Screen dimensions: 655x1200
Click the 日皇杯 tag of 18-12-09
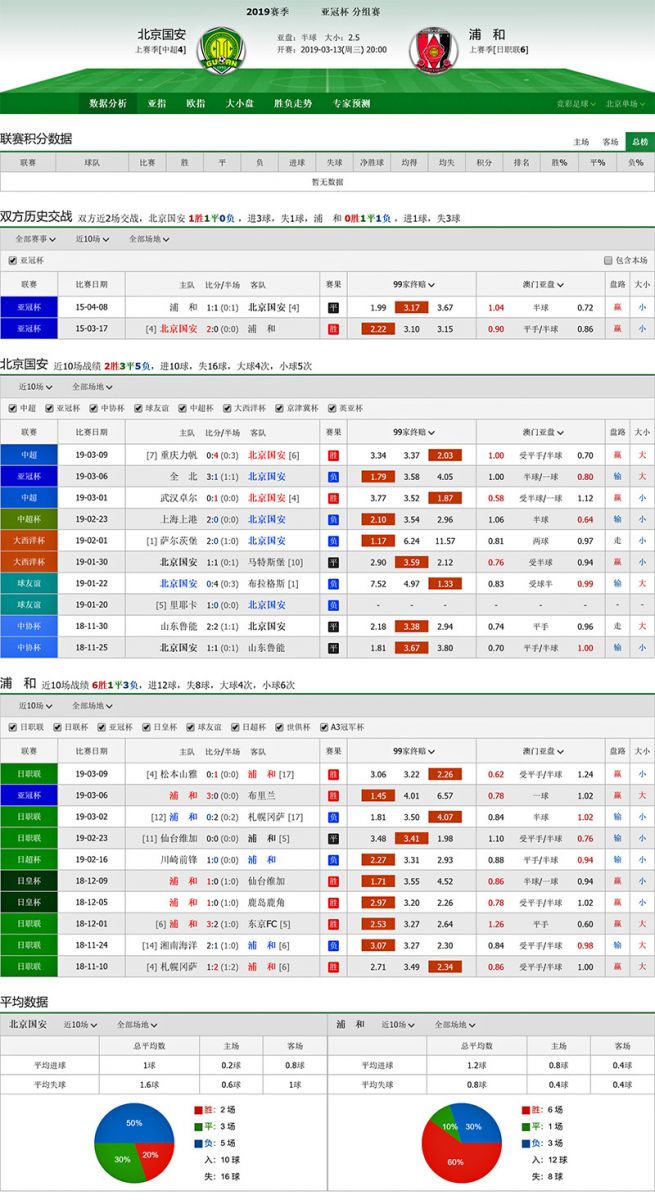(29, 881)
